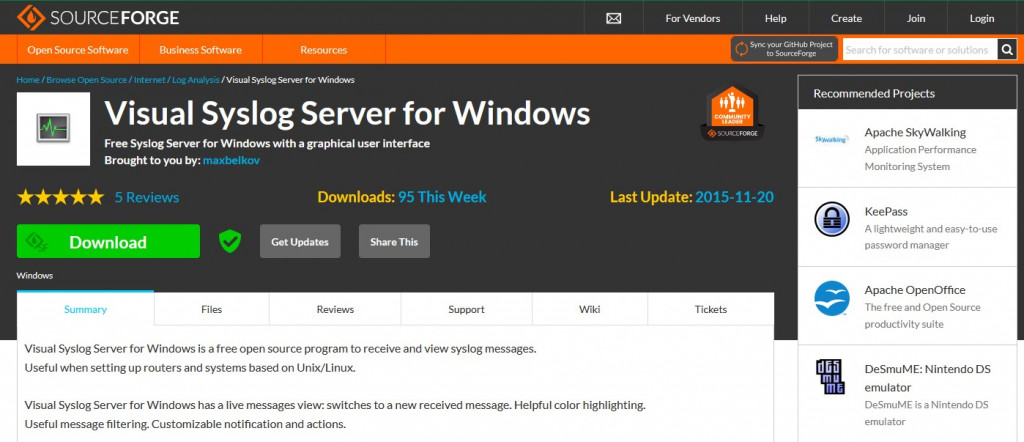The height and width of the screenshot is (442, 1024).
Task: Click the Create link
Action: click(846, 18)
